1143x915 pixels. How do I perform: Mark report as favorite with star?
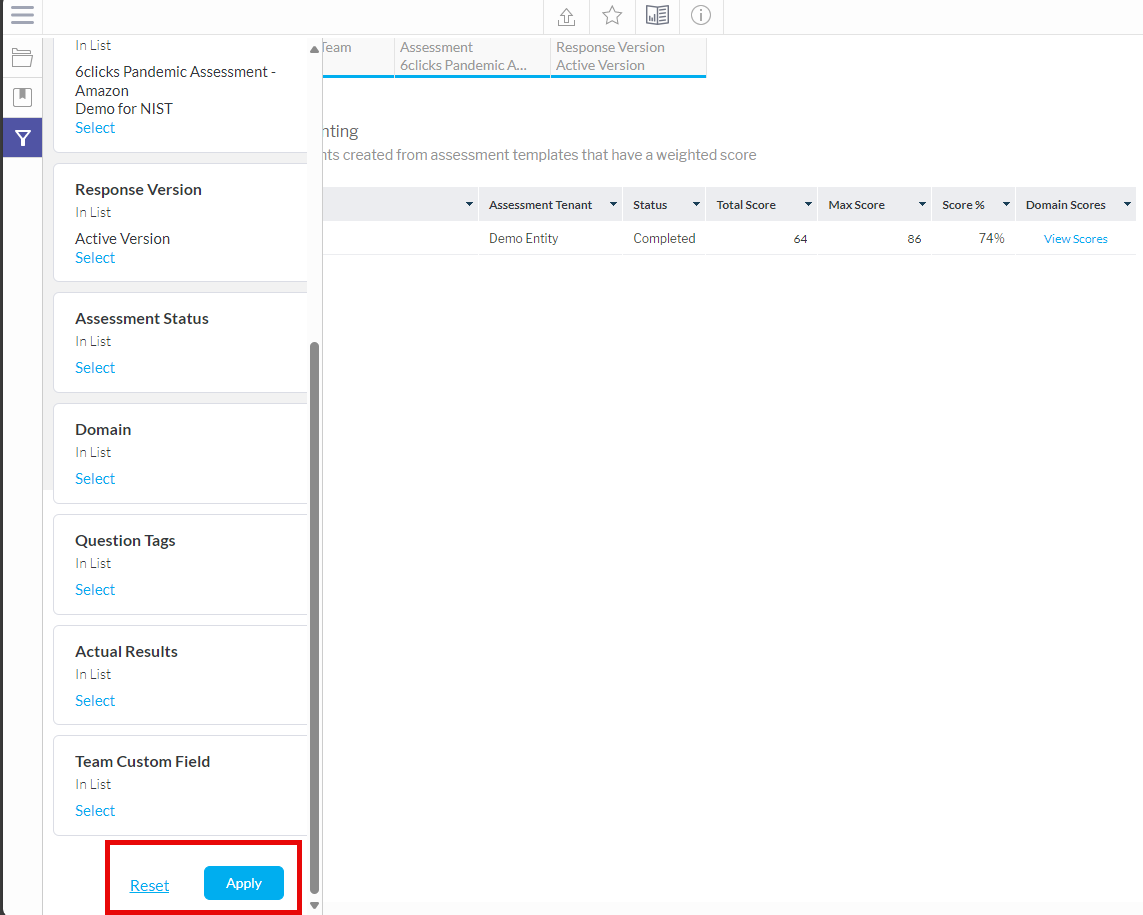pyautogui.click(x=612, y=15)
